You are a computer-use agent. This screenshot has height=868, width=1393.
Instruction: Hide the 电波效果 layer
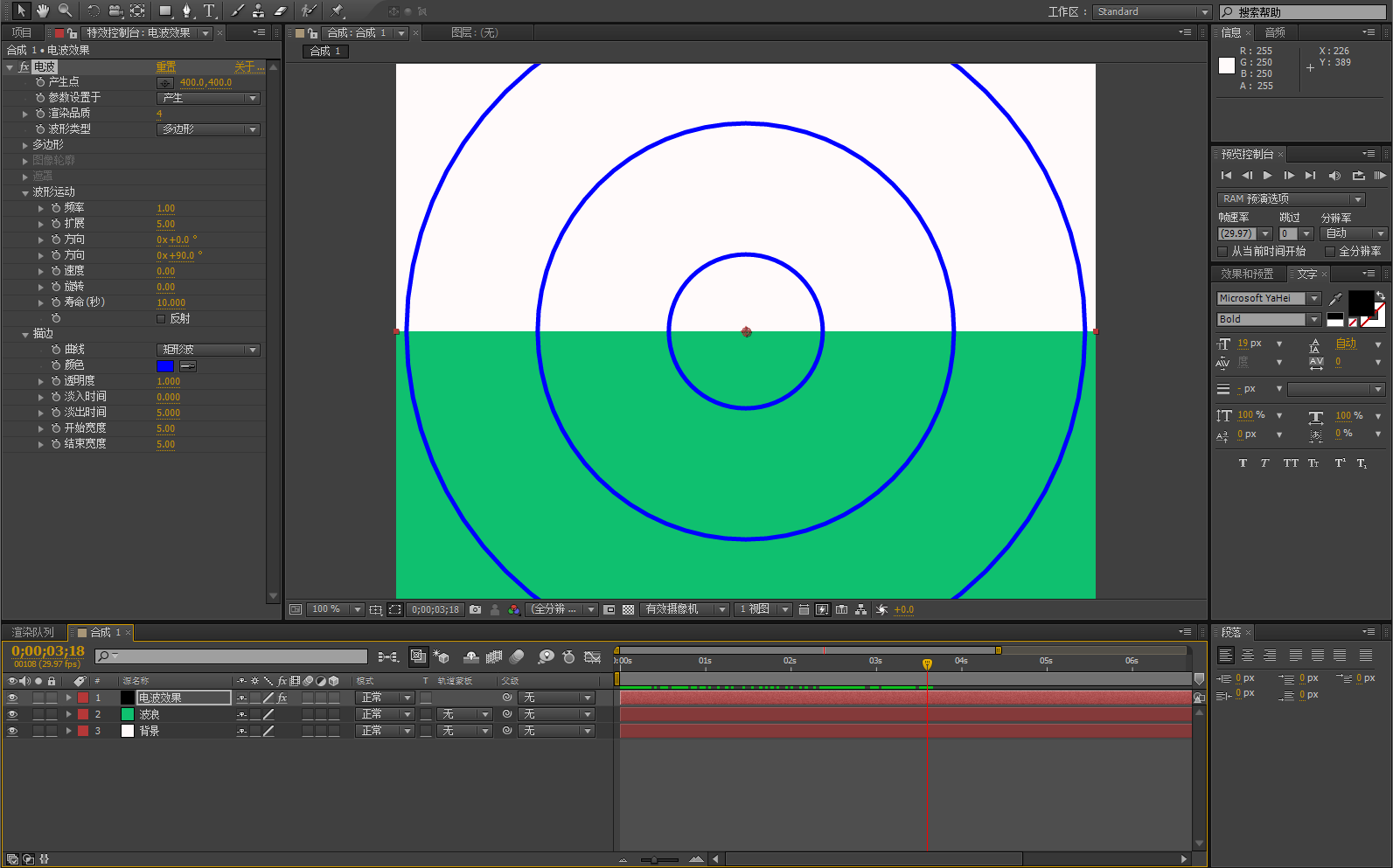click(x=12, y=698)
